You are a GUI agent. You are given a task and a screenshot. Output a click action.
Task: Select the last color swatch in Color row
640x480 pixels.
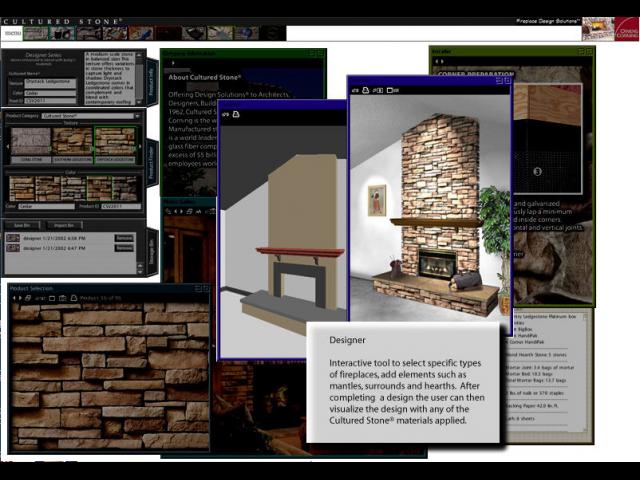[x=125, y=189]
